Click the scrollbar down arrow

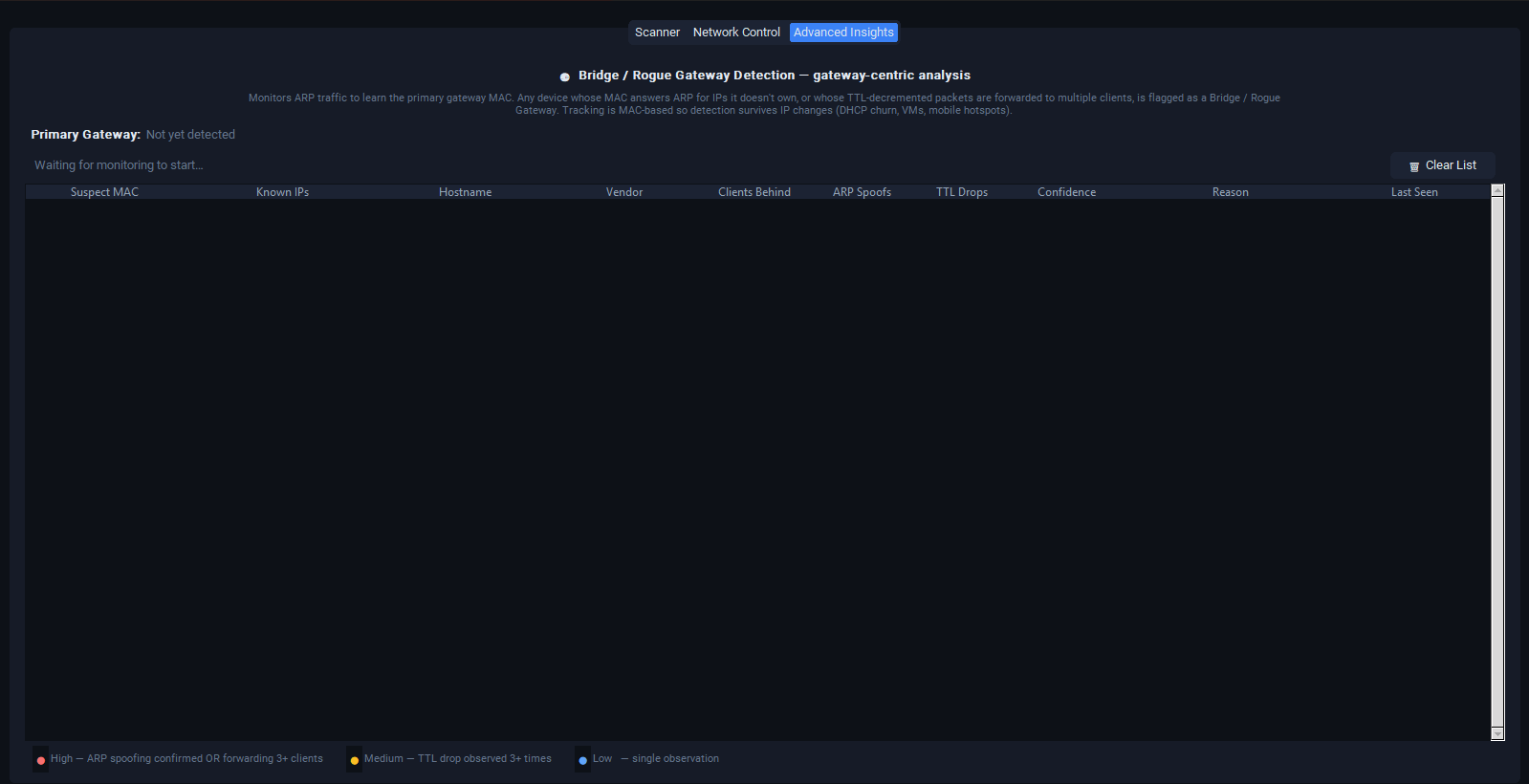pyautogui.click(x=1497, y=733)
